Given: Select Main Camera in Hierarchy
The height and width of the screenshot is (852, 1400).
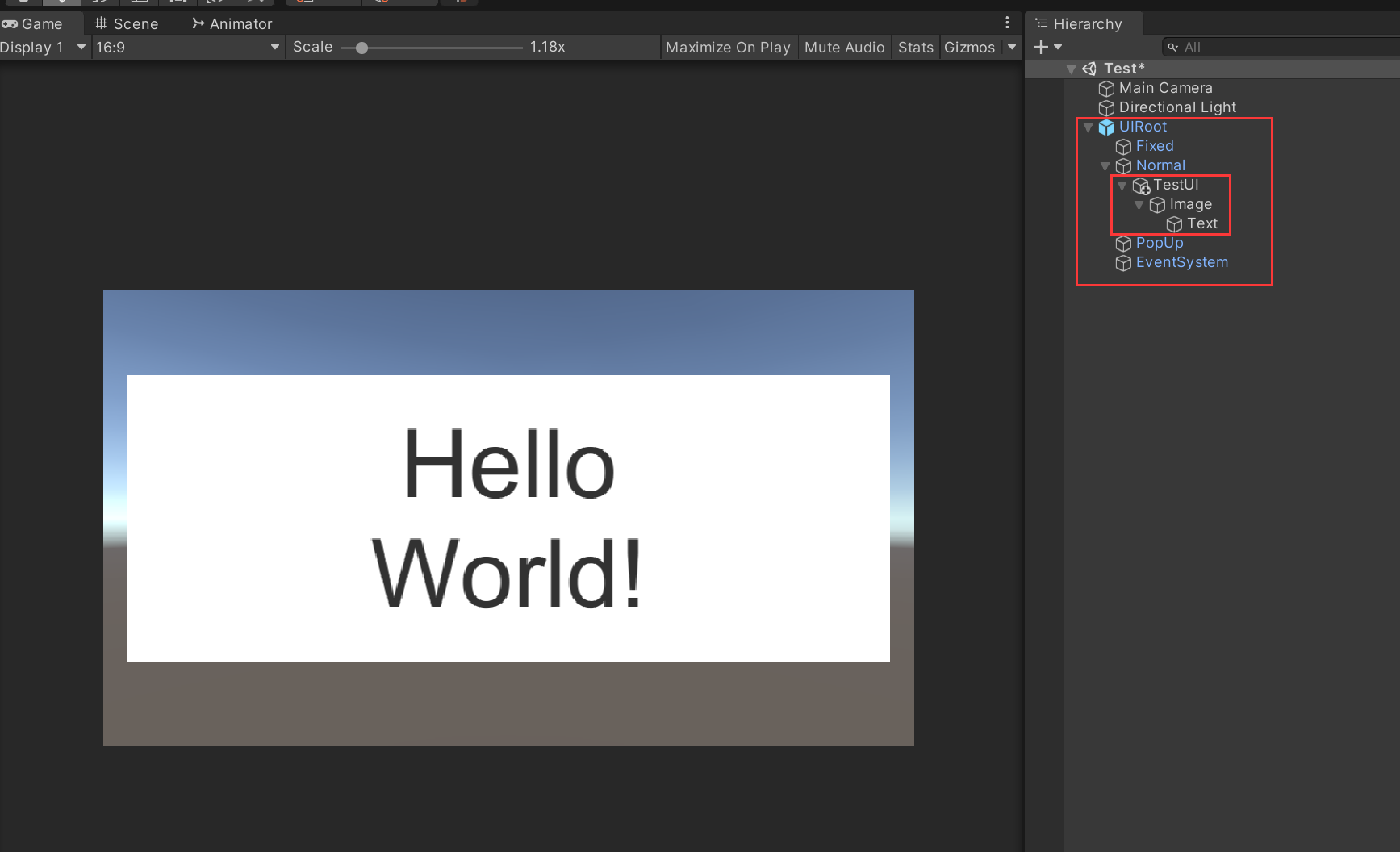Looking at the screenshot, I should tap(1165, 88).
